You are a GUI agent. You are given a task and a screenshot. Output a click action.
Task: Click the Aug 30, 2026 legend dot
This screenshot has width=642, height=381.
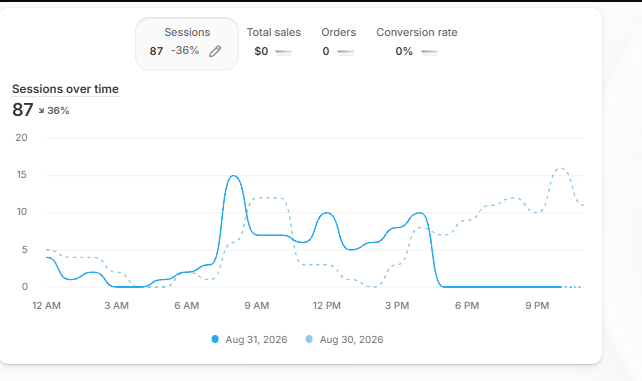point(309,339)
